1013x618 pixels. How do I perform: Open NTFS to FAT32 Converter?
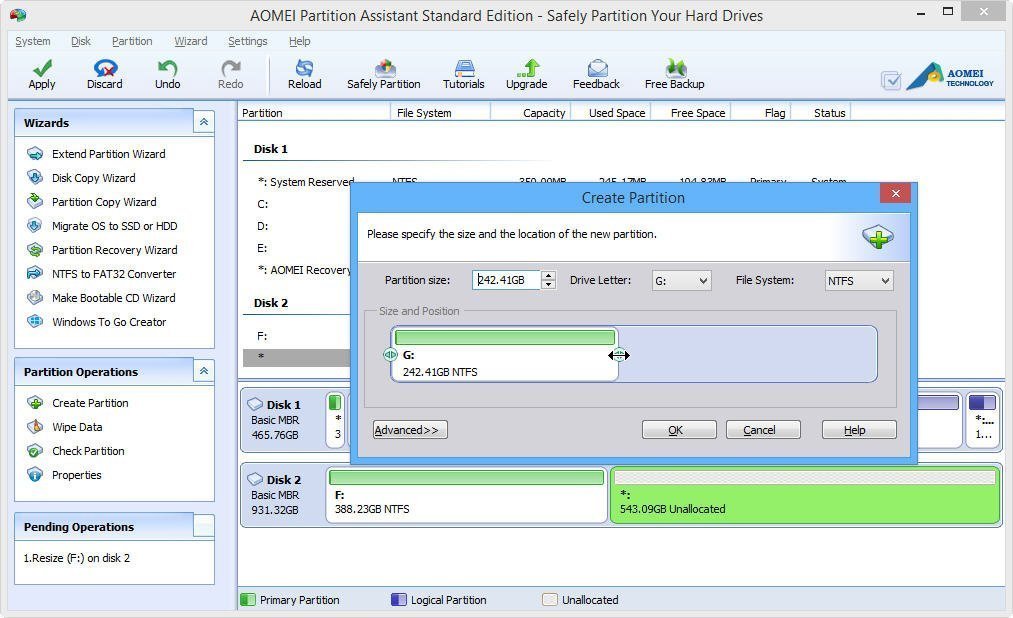click(114, 274)
